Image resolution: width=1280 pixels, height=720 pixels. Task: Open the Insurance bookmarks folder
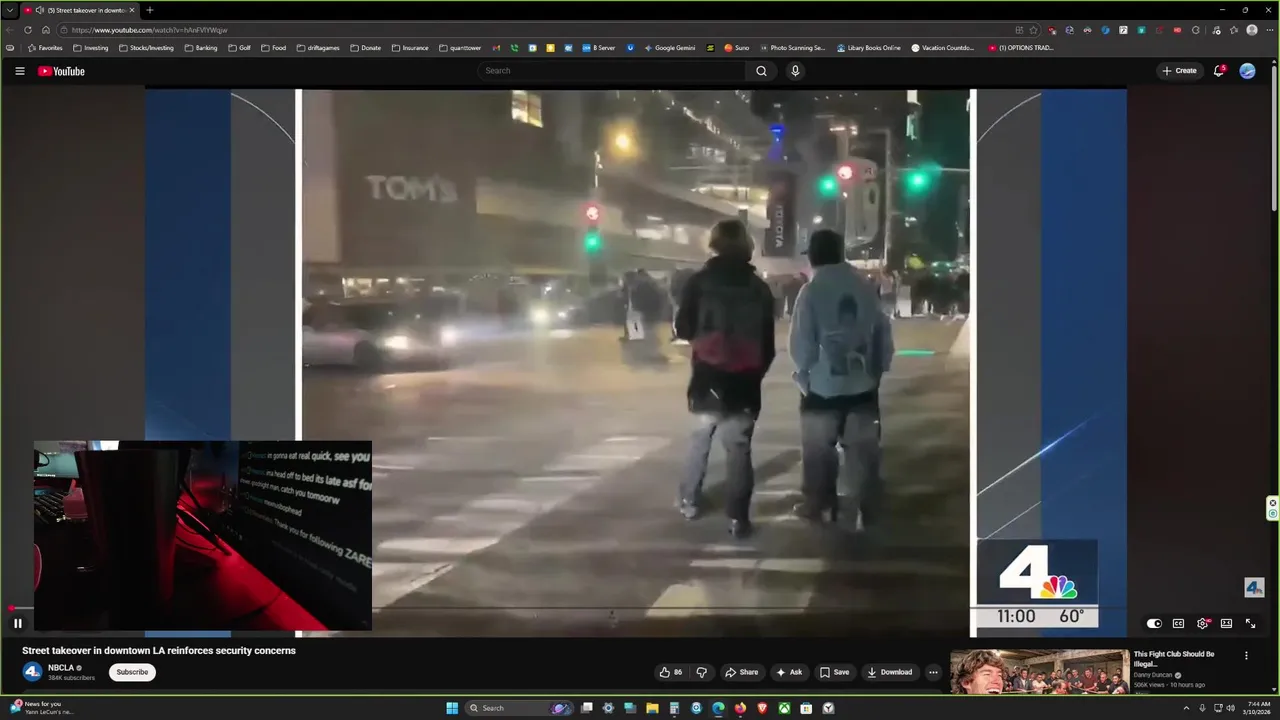410,48
